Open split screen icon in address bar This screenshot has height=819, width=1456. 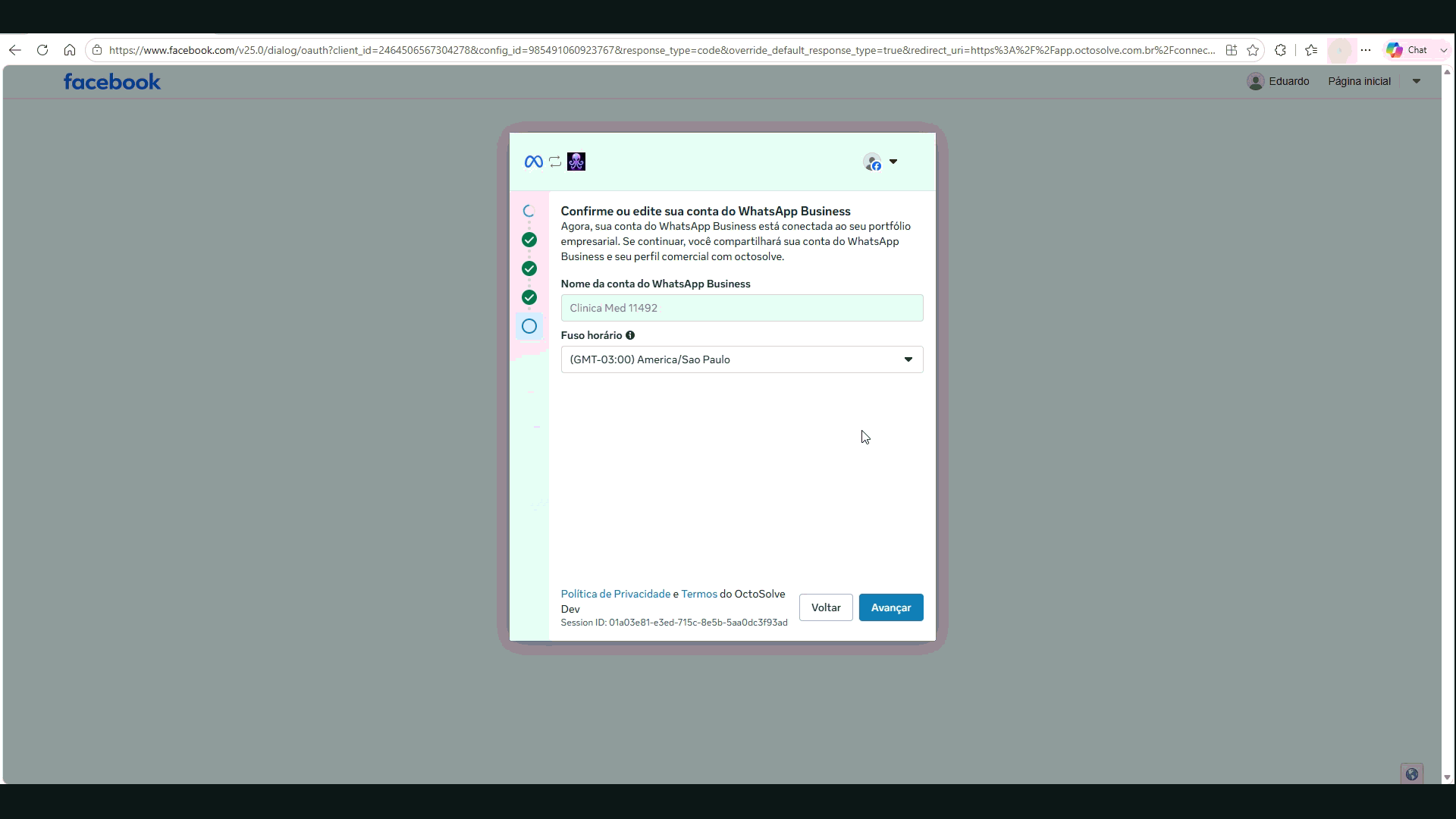1232,50
